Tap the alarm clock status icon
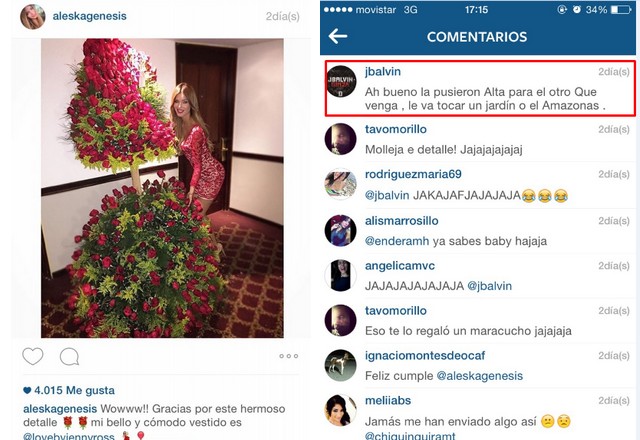The width and height of the screenshot is (640, 440). [576, 9]
